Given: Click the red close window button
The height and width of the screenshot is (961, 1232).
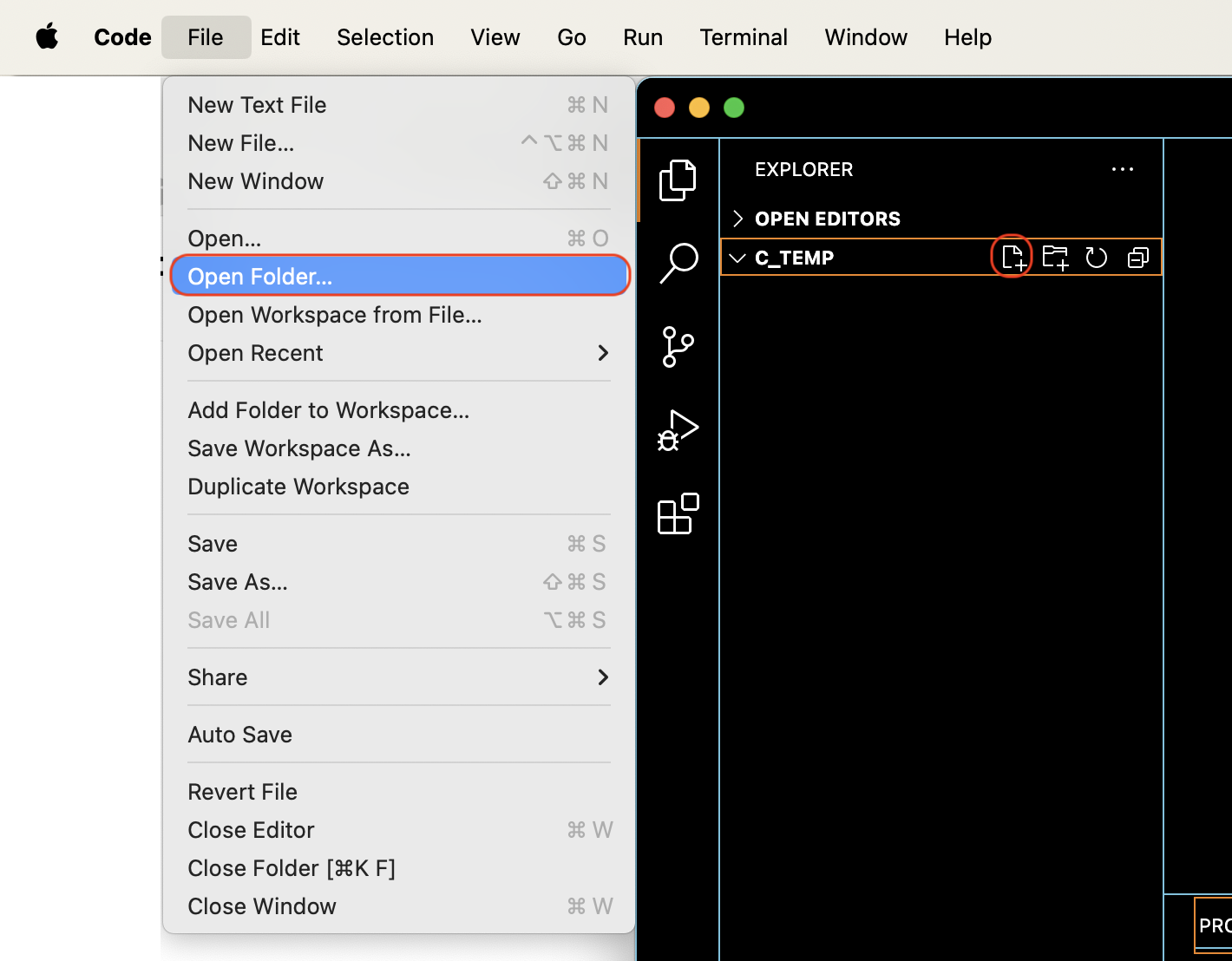Looking at the screenshot, I should (x=665, y=108).
